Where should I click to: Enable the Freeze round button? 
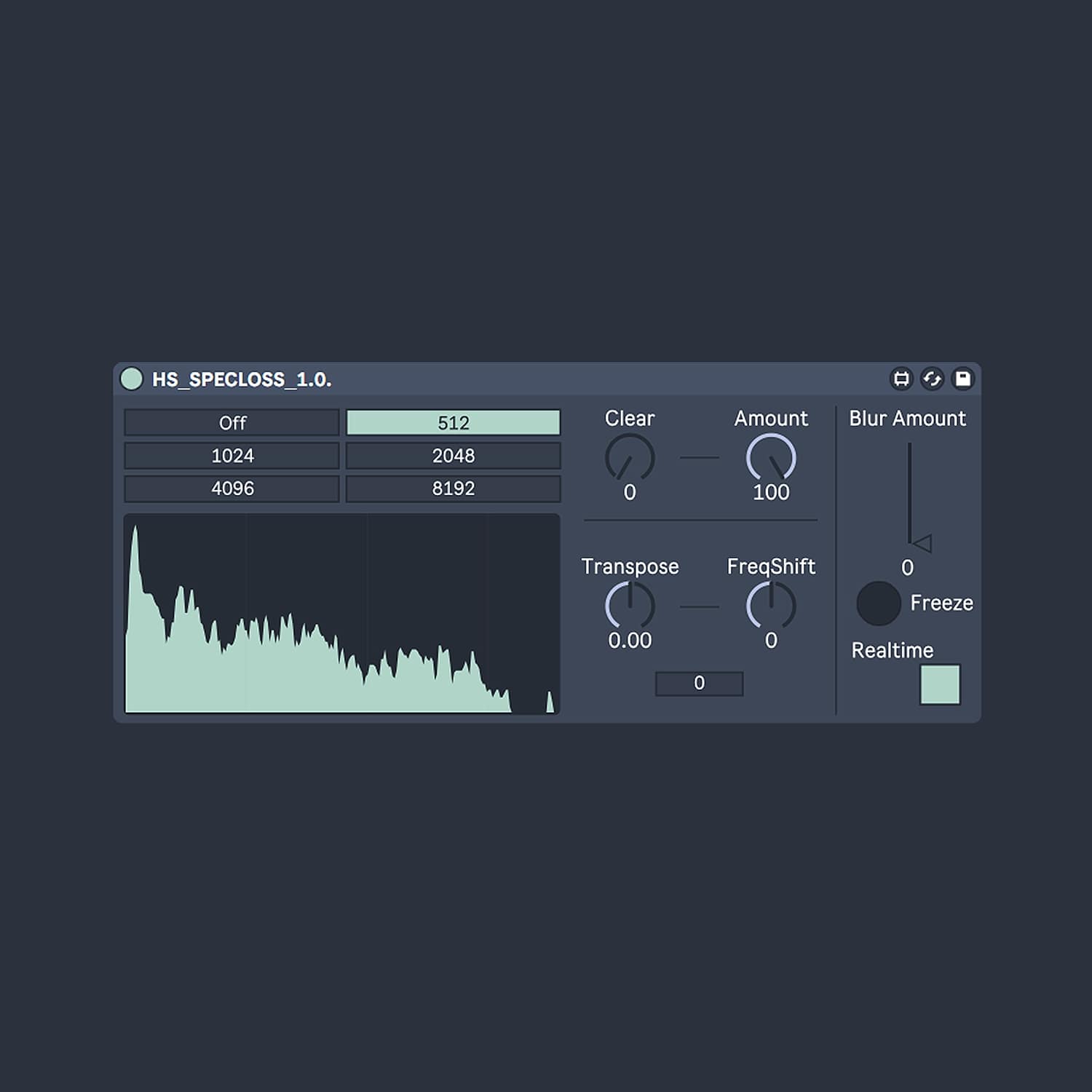[x=879, y=604]
